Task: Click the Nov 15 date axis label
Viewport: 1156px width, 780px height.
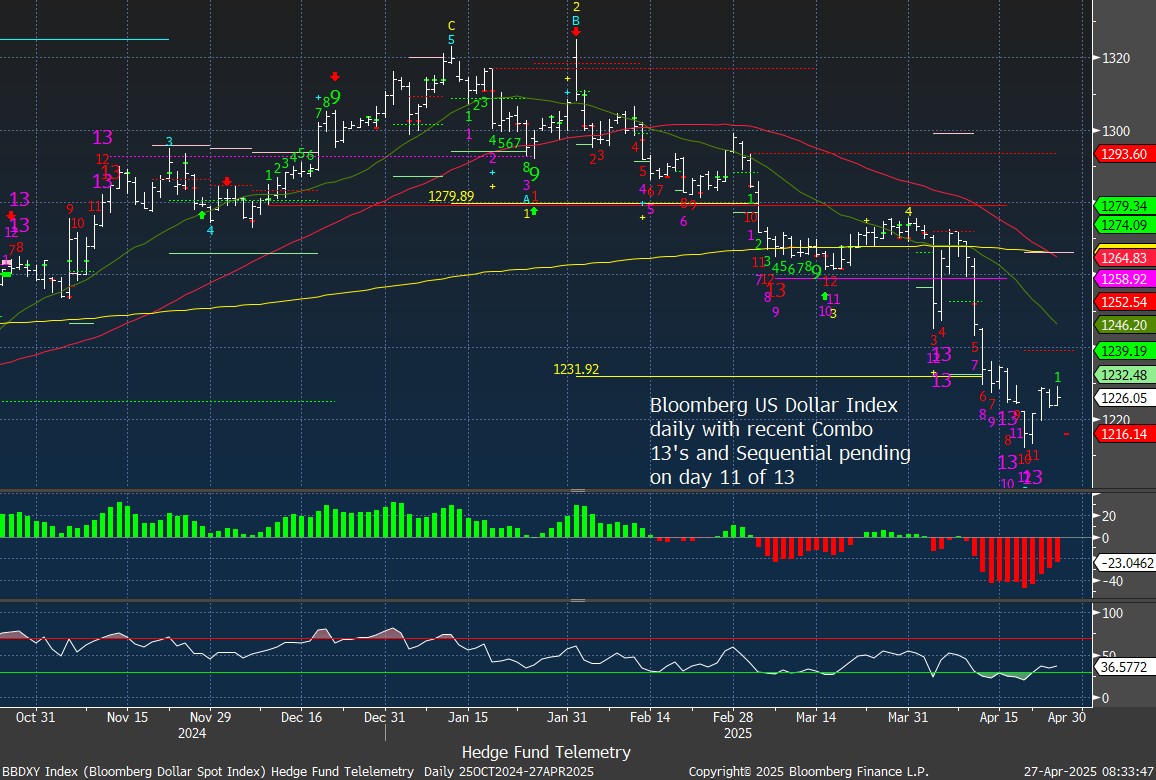Action: [x=127, y=717]
